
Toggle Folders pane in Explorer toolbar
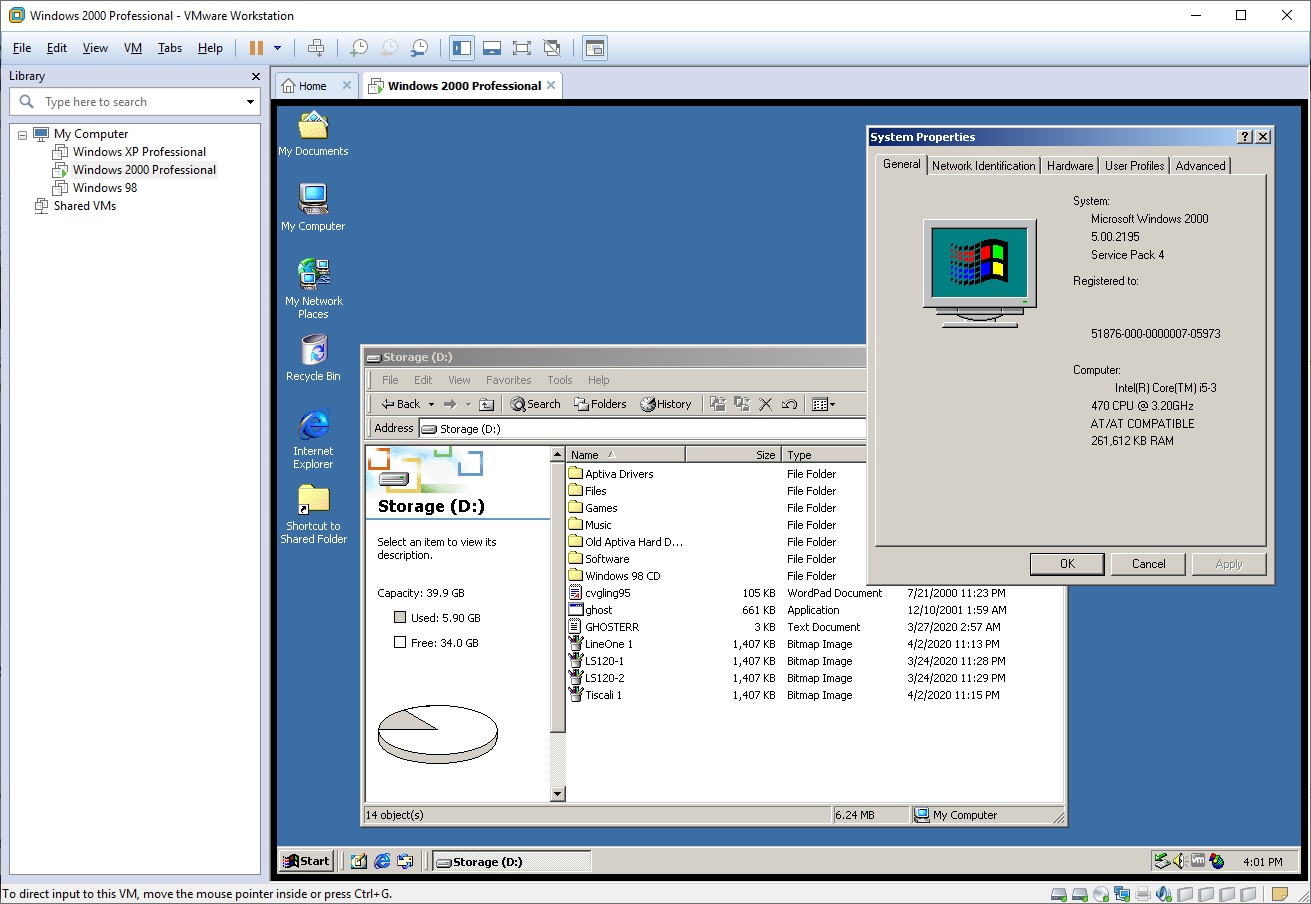(600, 404)
